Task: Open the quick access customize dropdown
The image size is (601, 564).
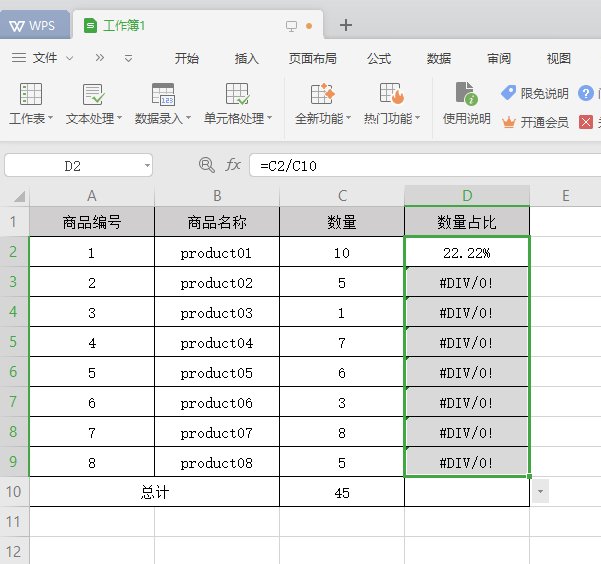Action: pos(128,58)
